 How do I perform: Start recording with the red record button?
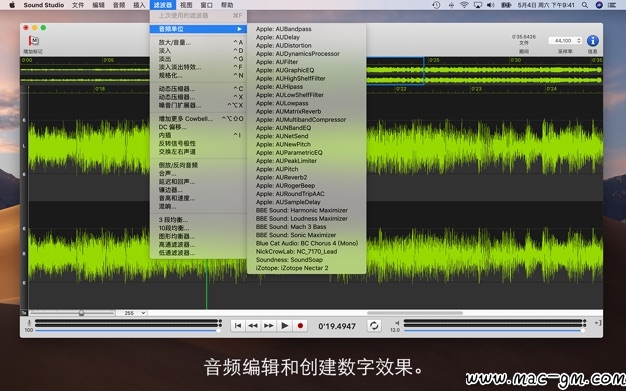[x=300, y=326]
